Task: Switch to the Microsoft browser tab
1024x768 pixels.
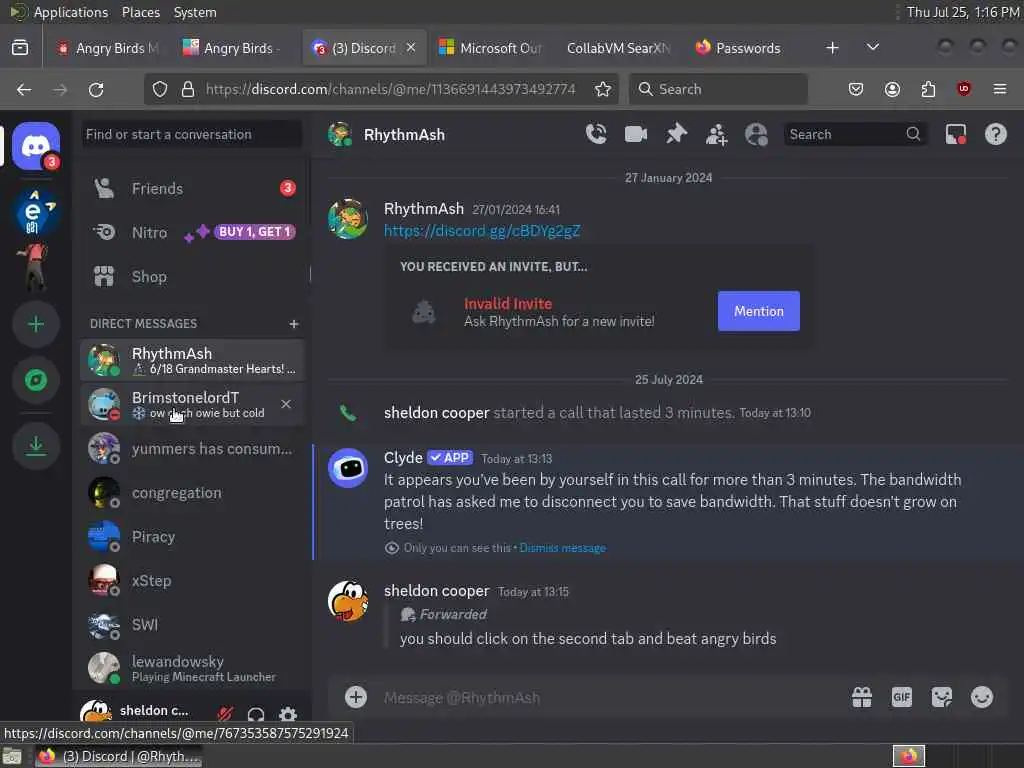Action: [x=490, y=48]
